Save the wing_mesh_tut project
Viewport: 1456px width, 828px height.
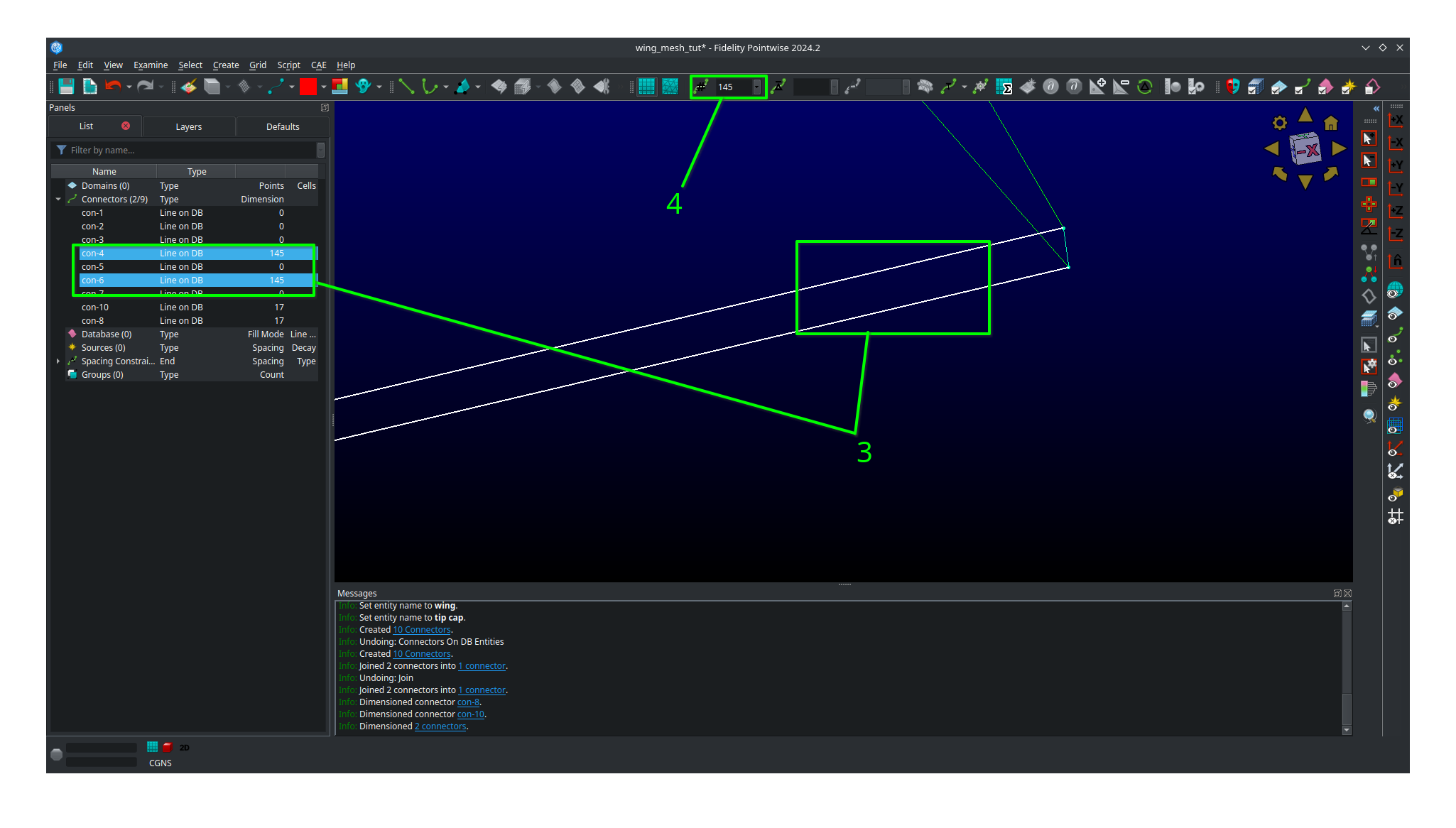tap(66, 86)
